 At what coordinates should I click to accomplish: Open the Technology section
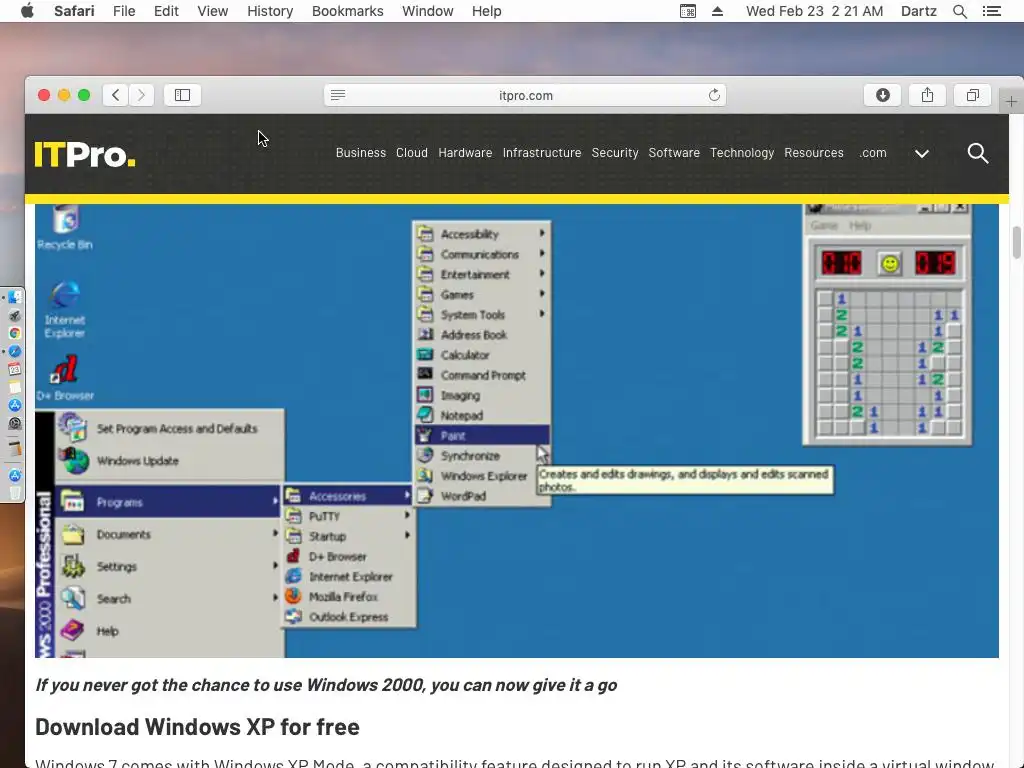point(742,153)
